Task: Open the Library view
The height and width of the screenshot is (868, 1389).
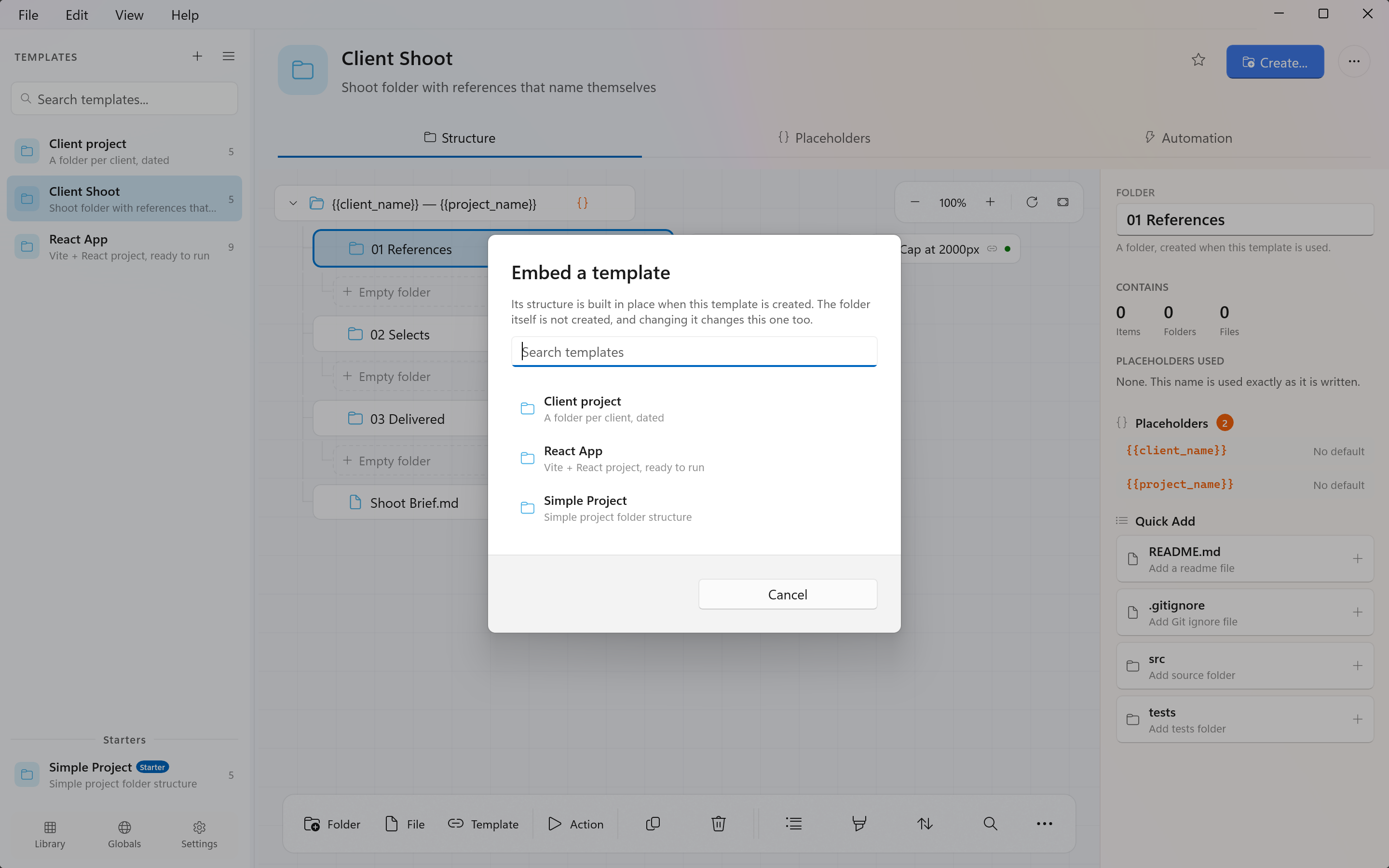Action: point(50,834)
